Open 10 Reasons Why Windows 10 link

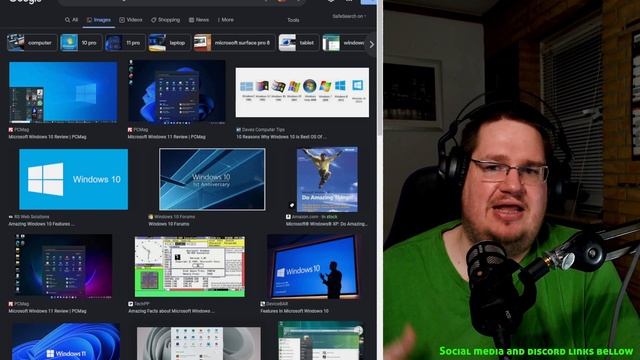tap(281, 137)
